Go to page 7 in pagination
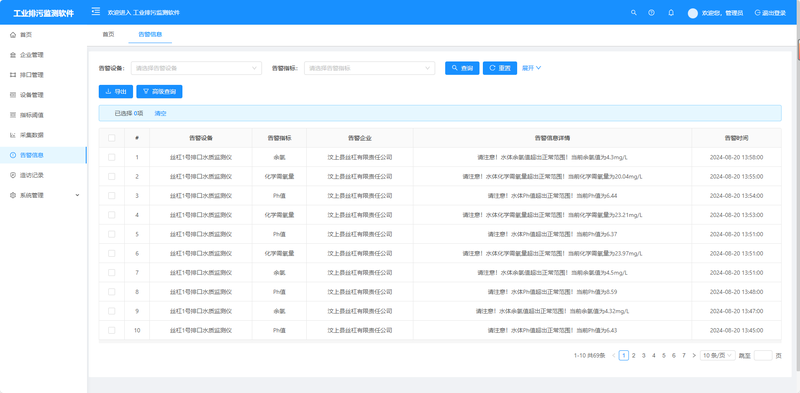This screenshot has width=800, height=393. (x=684, y=355)
